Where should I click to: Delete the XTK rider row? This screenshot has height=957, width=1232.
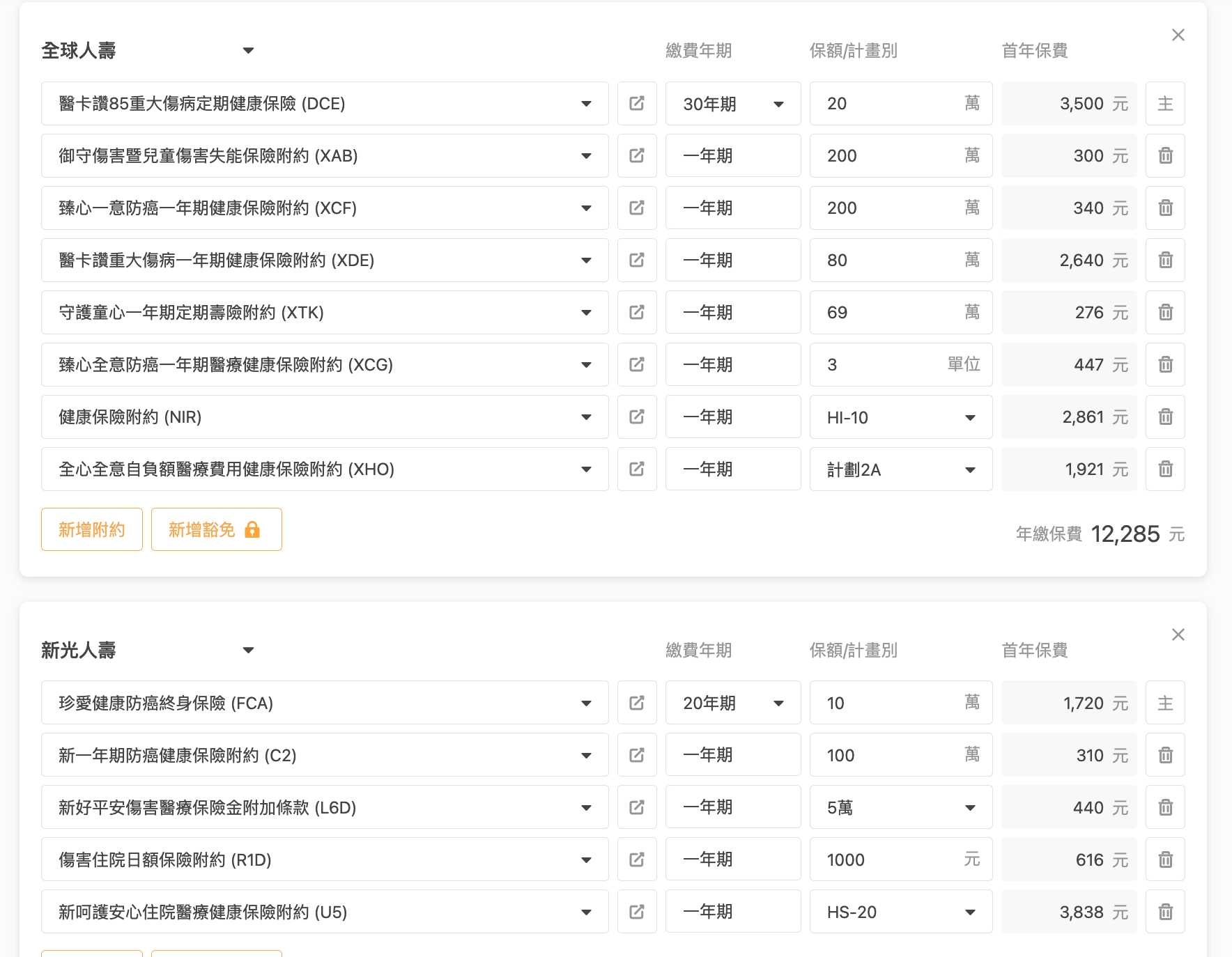pyautogui.click(x=1166, y=313)
